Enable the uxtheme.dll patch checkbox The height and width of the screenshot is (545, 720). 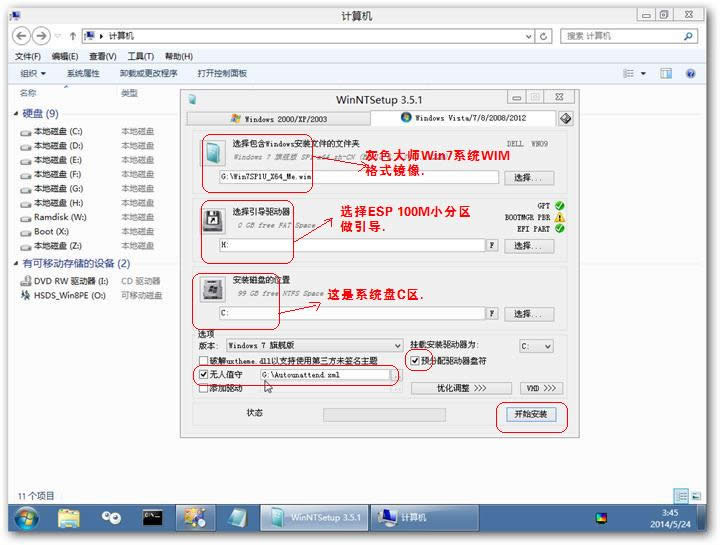tap(203, 360)
